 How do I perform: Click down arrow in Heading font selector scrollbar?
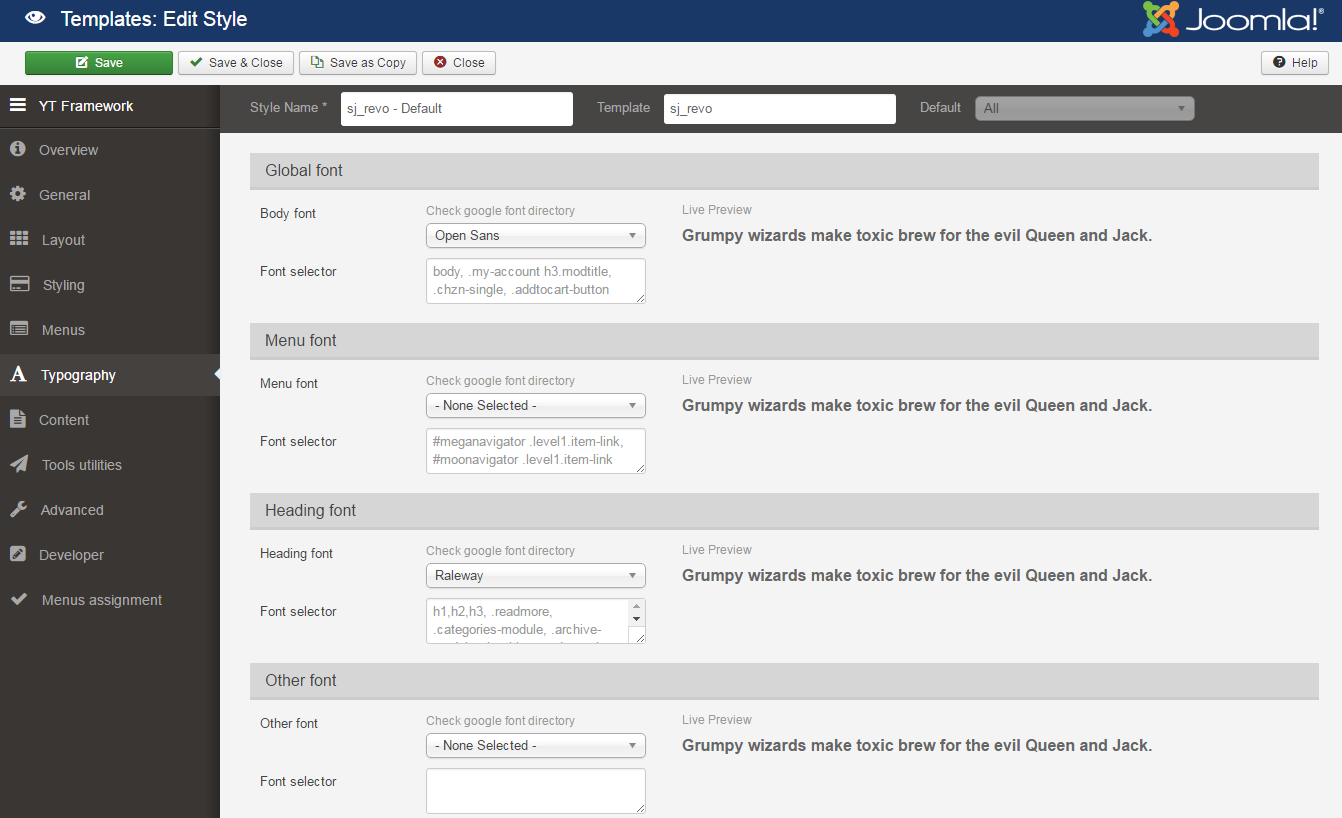pyautogui.click(x=637, y=619)
